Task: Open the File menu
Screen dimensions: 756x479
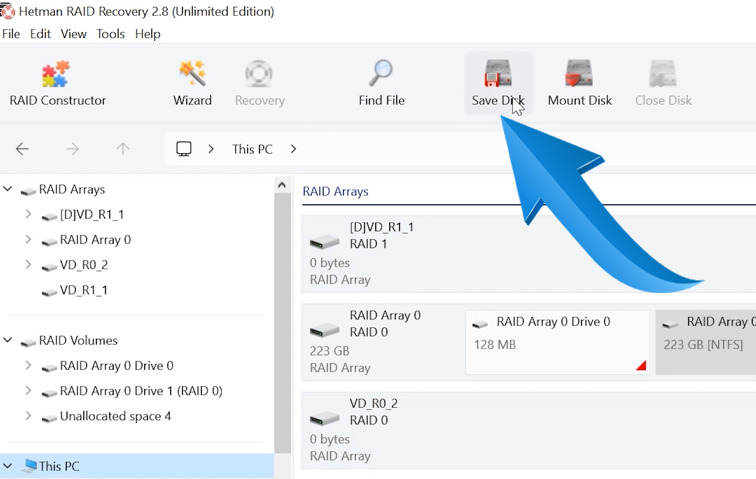Action: point(11,34)
